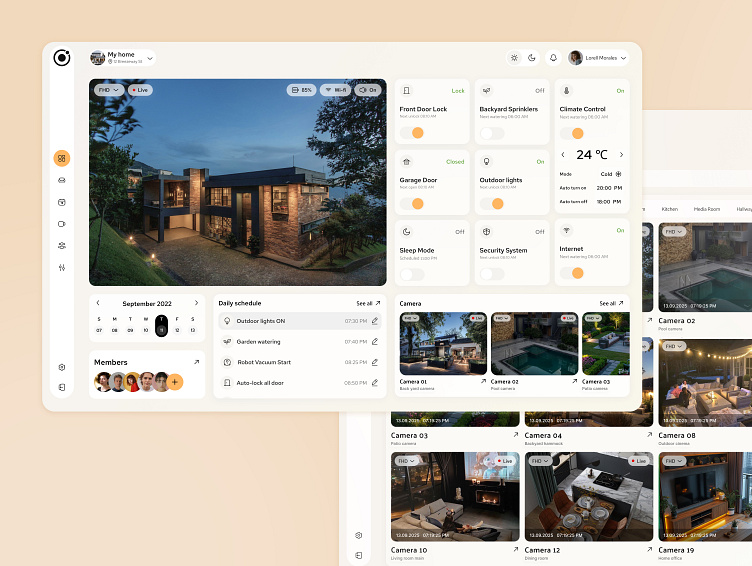The height and width of the screenshot is (566, 752).
Task: Open the dashboard grid icon in sidebar
Action: [61, 158]
